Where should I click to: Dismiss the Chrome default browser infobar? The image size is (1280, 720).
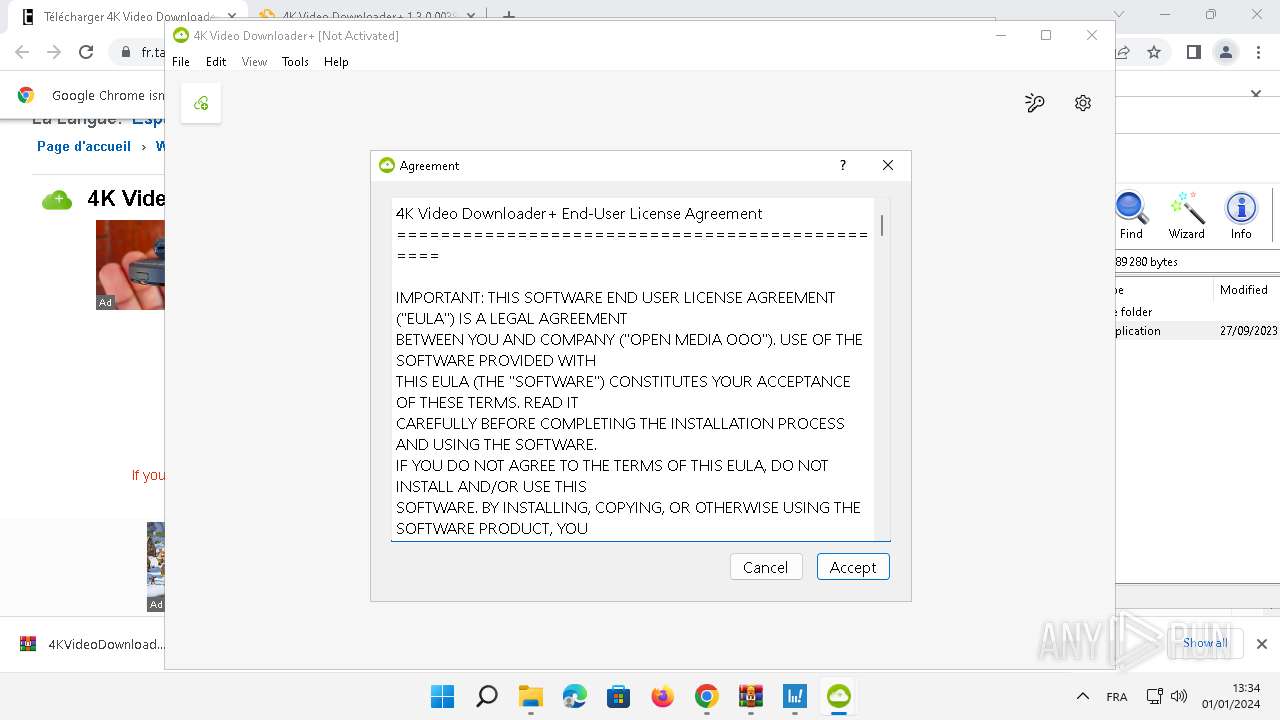1256,94
